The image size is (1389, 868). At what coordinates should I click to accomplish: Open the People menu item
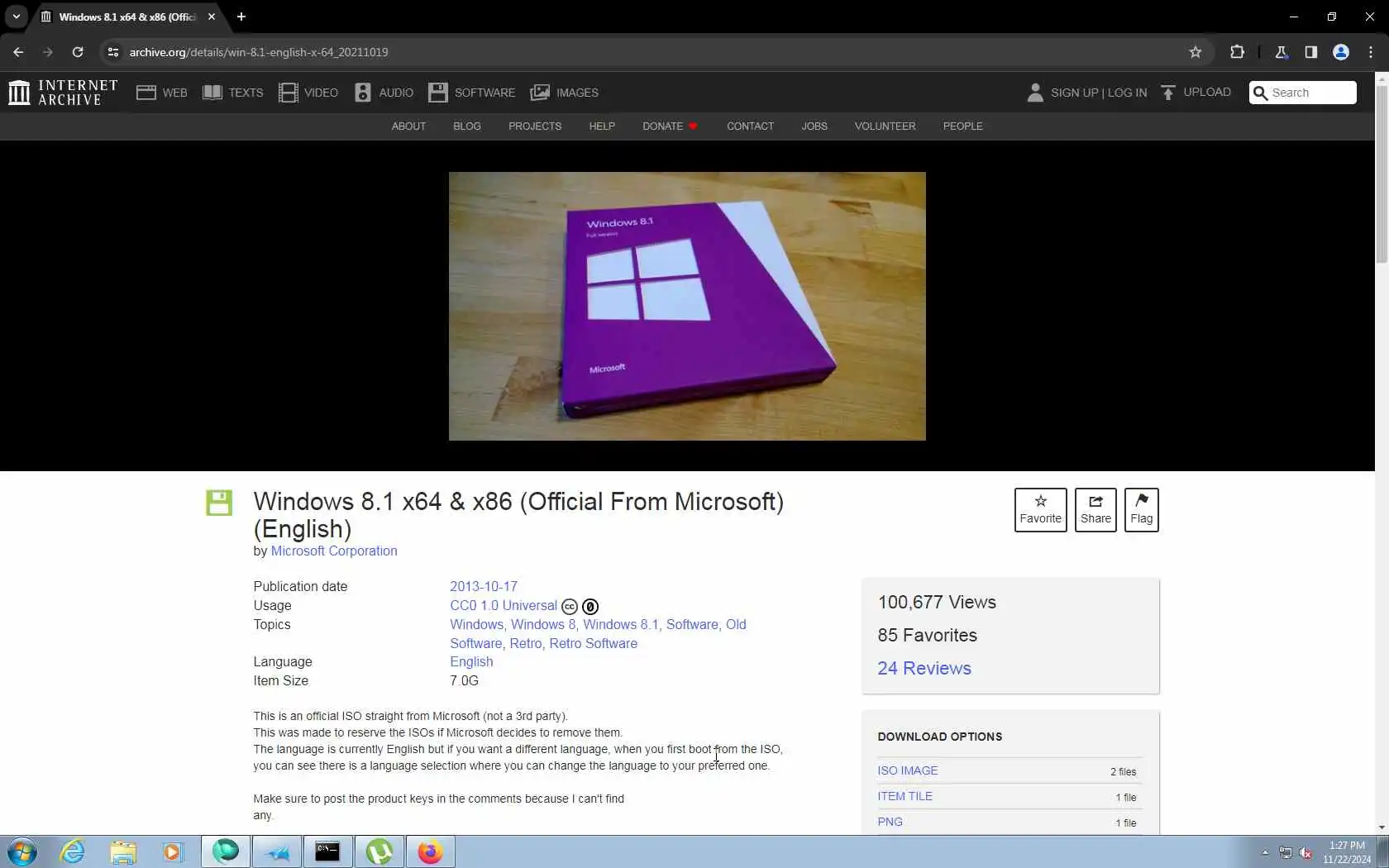click(963, 126)
